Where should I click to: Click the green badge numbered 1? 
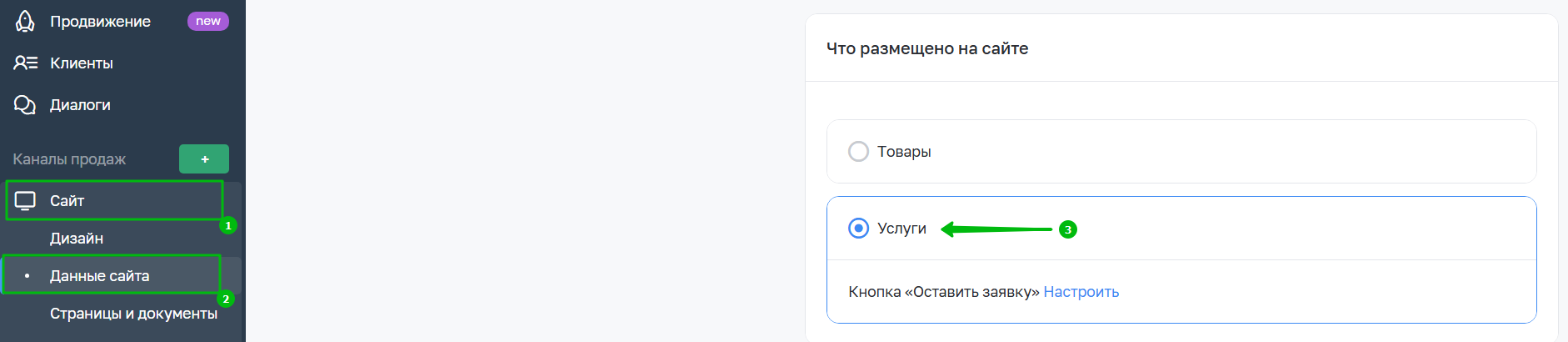click(228, 225)
